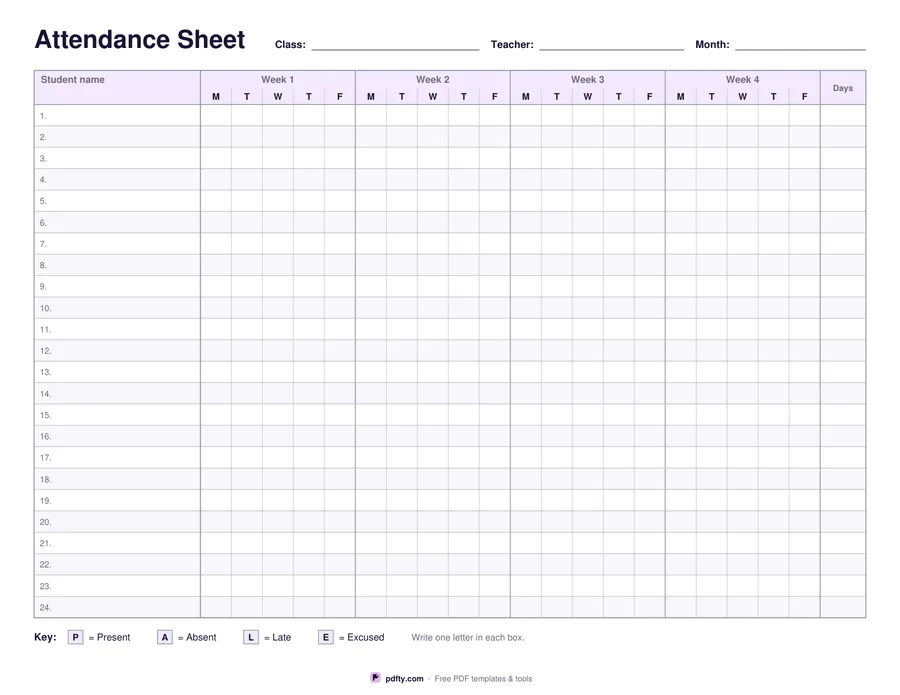Select student name row 16
This screenshot has height=695, width=900.
(x=117, y=436)
